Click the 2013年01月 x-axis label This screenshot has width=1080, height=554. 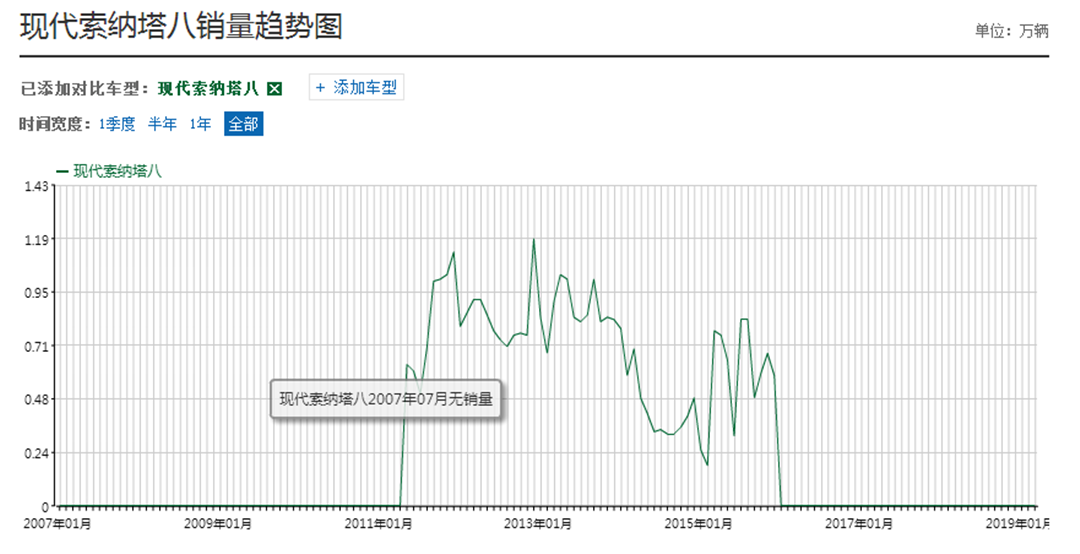tap(537, 523)
